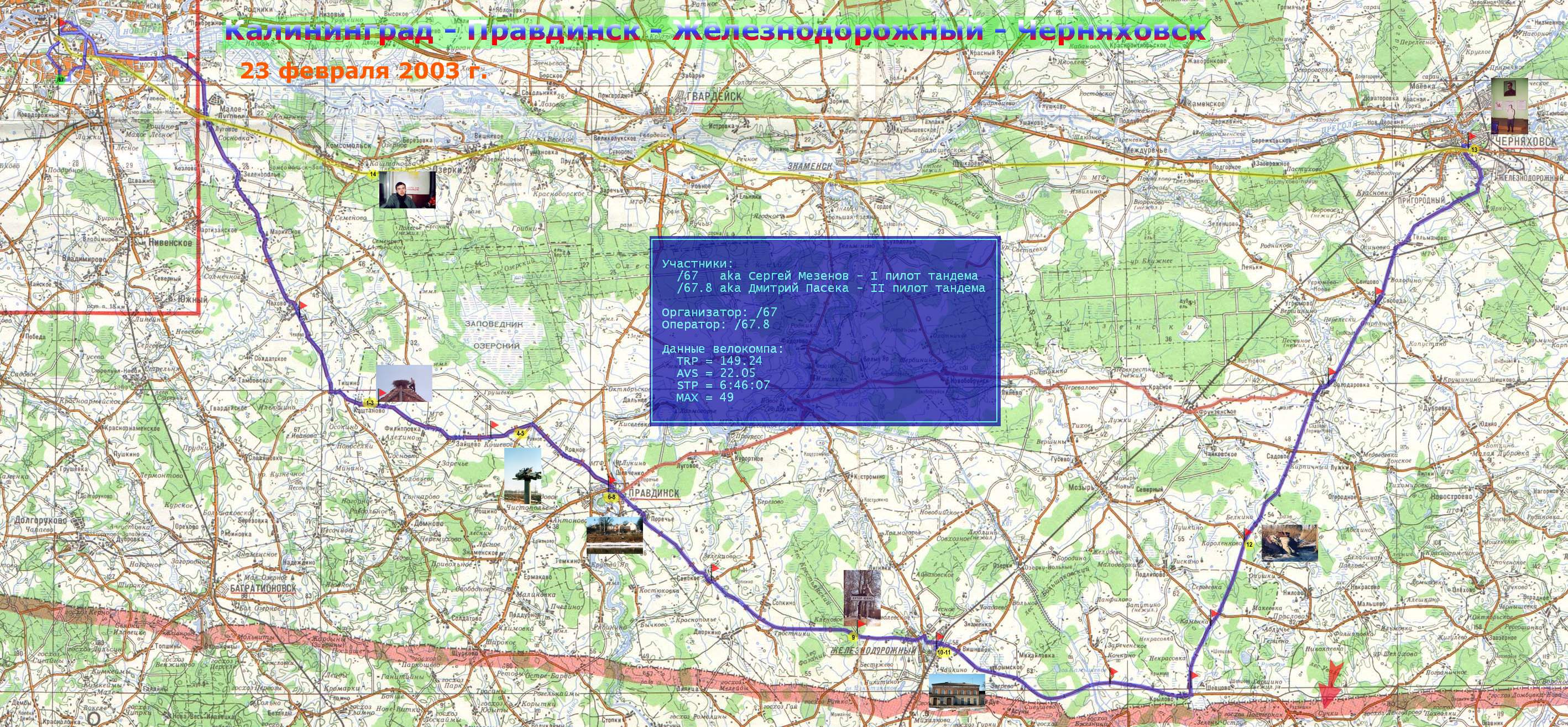Open the houses photo below Правдинск

tap(615, 536)
